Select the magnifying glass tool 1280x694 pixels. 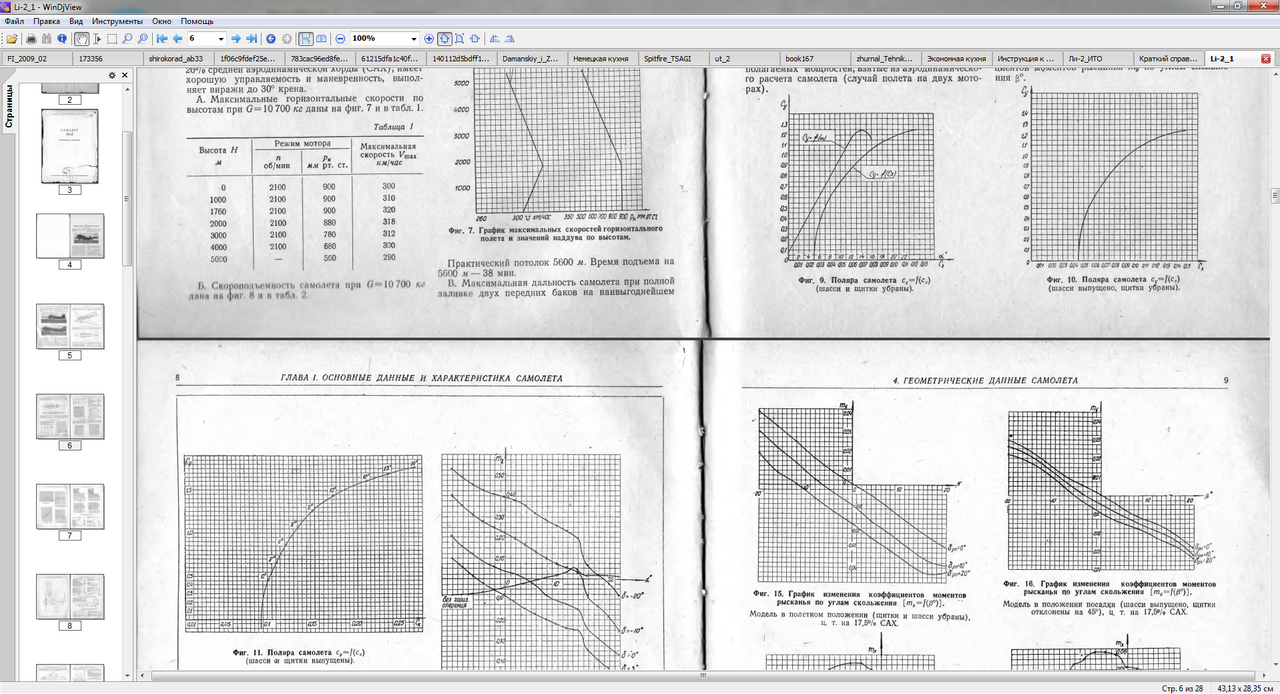[x=127, y=38]
